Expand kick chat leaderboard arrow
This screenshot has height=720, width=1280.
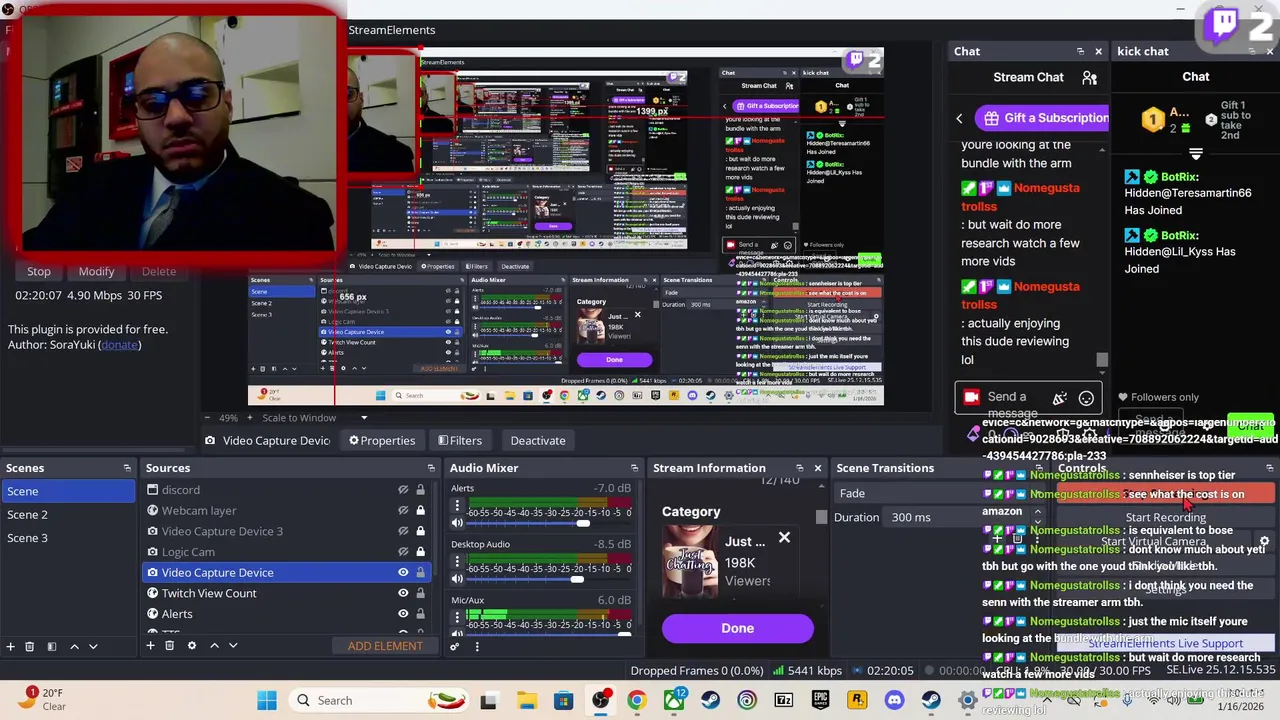pos(1196,154)
